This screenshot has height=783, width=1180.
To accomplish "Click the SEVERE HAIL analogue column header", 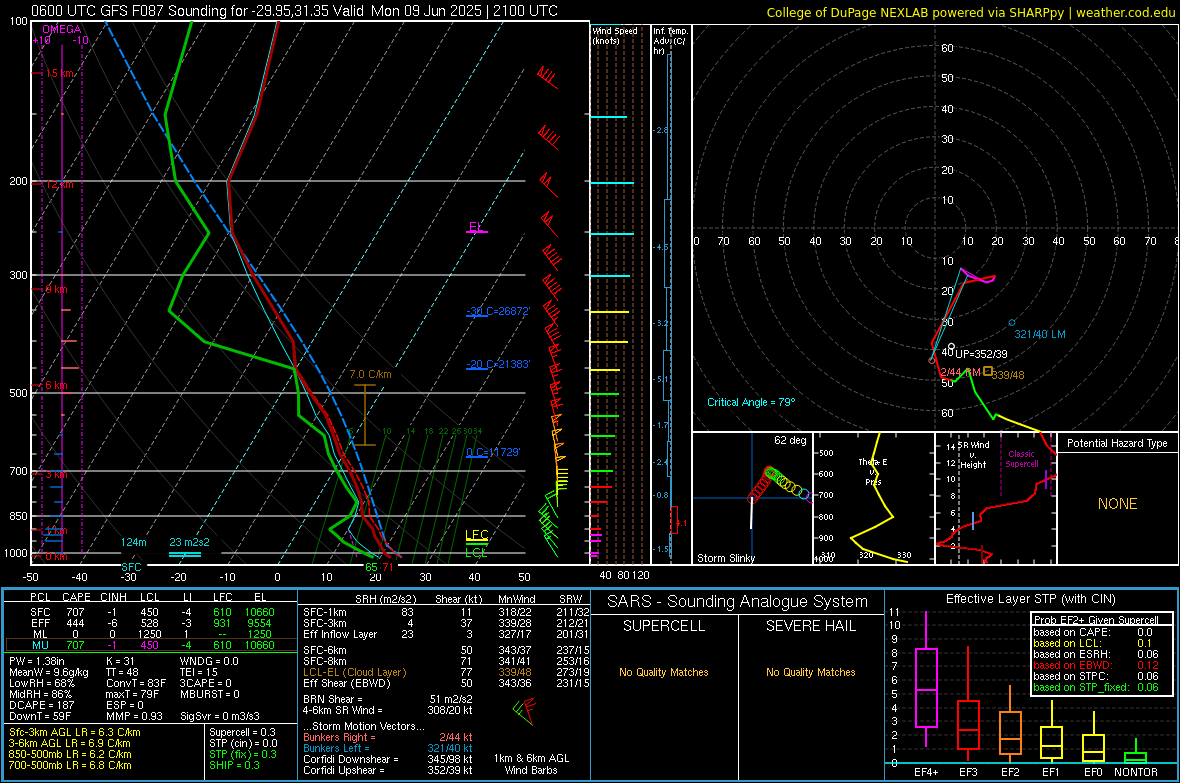I will click(810, 626).
